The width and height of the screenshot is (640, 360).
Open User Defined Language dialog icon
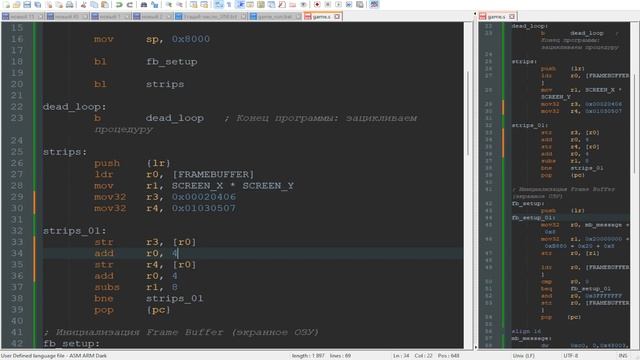pos(250,4)
